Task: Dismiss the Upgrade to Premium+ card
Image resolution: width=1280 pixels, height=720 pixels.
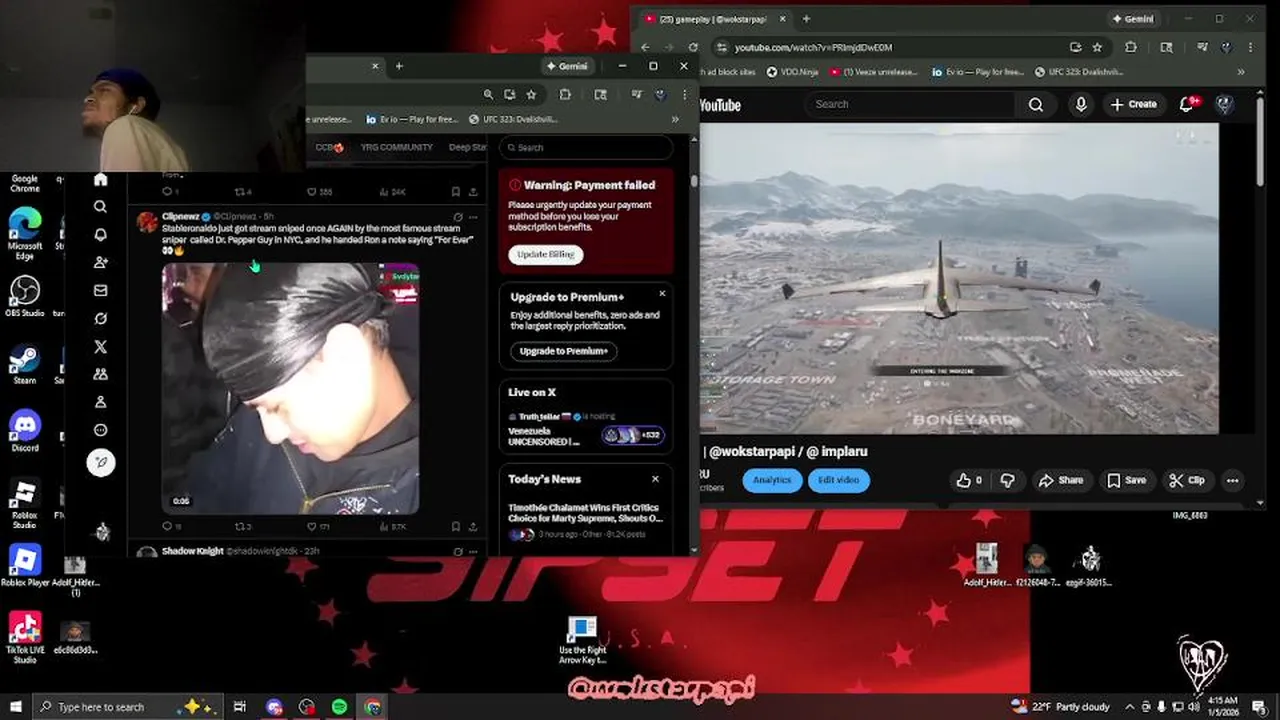Action: pos(661,294)
